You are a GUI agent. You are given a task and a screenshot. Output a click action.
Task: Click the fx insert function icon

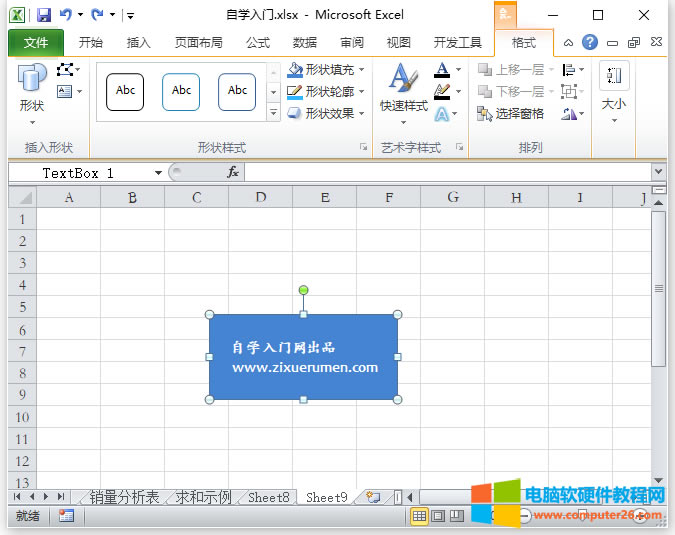pos(233,172)
